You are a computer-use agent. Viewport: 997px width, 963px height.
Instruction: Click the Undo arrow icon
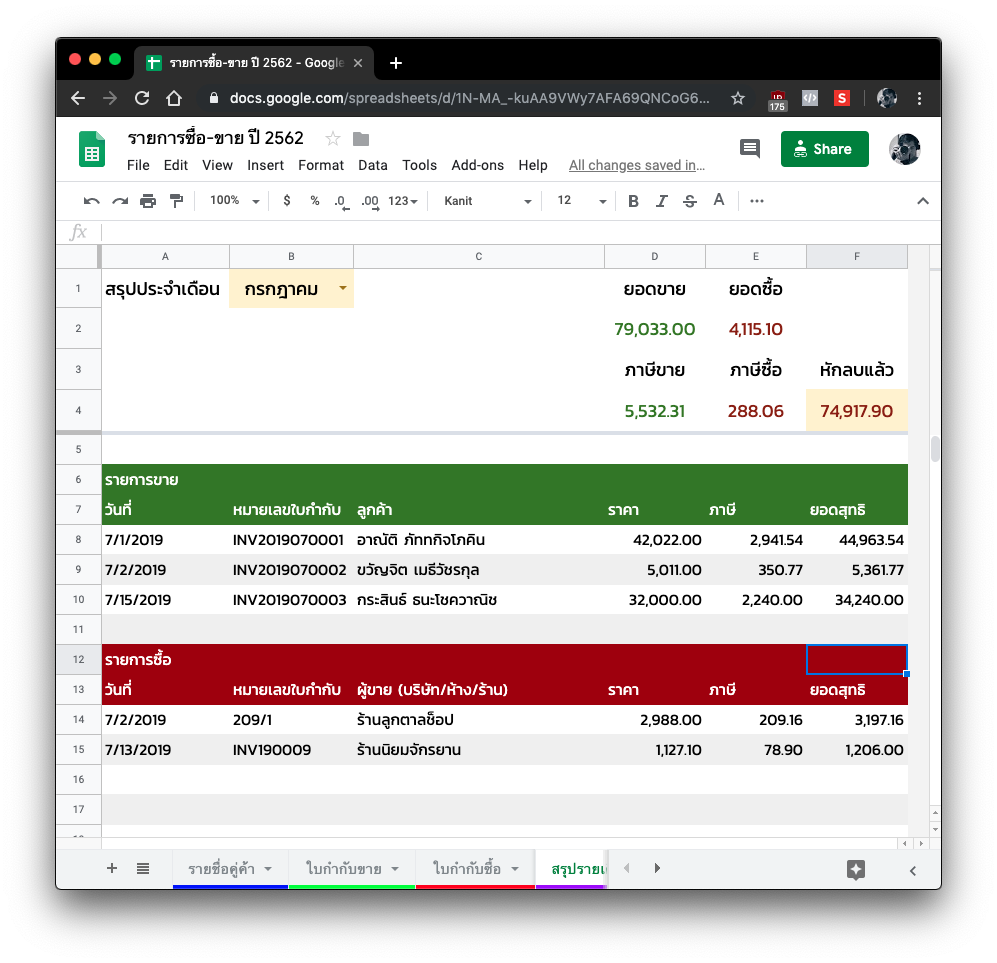(92, 201)
